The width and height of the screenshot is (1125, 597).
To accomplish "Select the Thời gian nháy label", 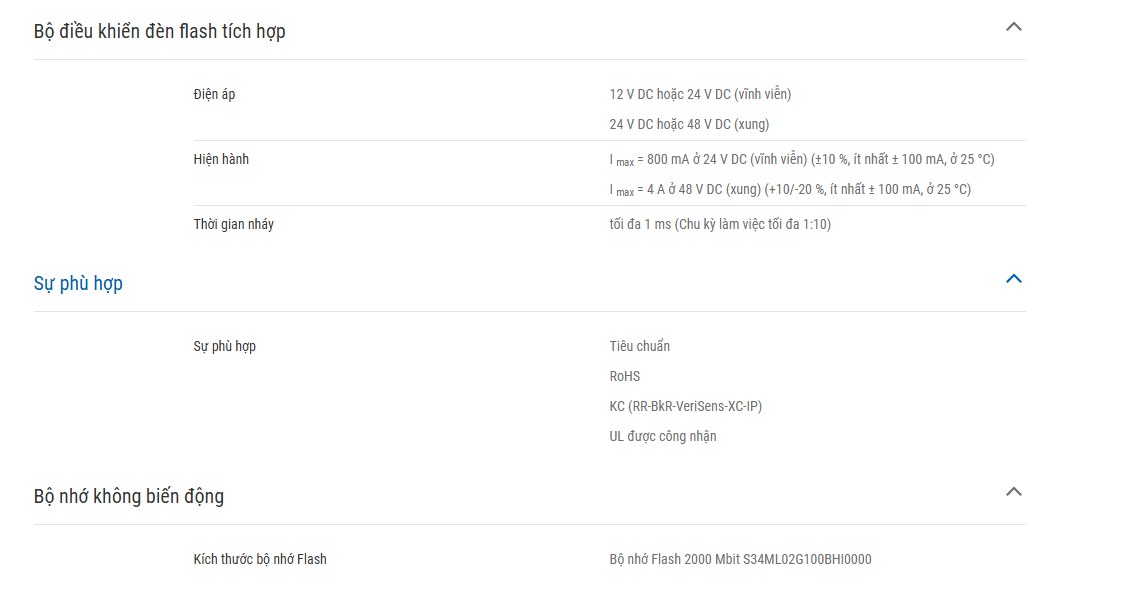I will pyautogui.click(x=233, y=224).
